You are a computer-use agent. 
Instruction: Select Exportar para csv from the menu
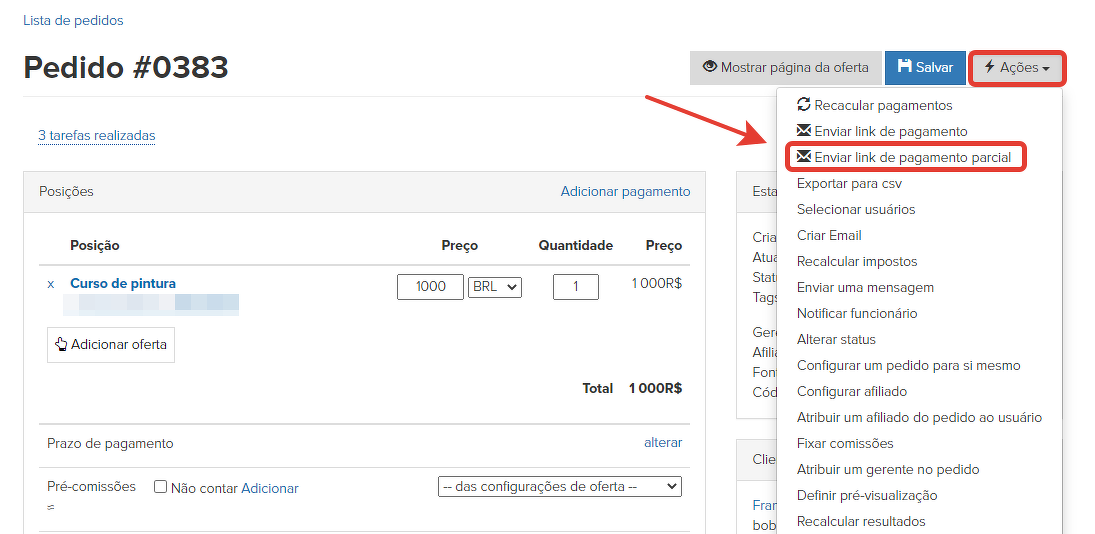point(849,183)
